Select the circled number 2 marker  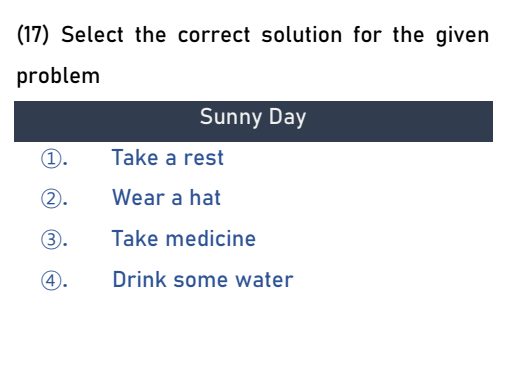(51, 199)
